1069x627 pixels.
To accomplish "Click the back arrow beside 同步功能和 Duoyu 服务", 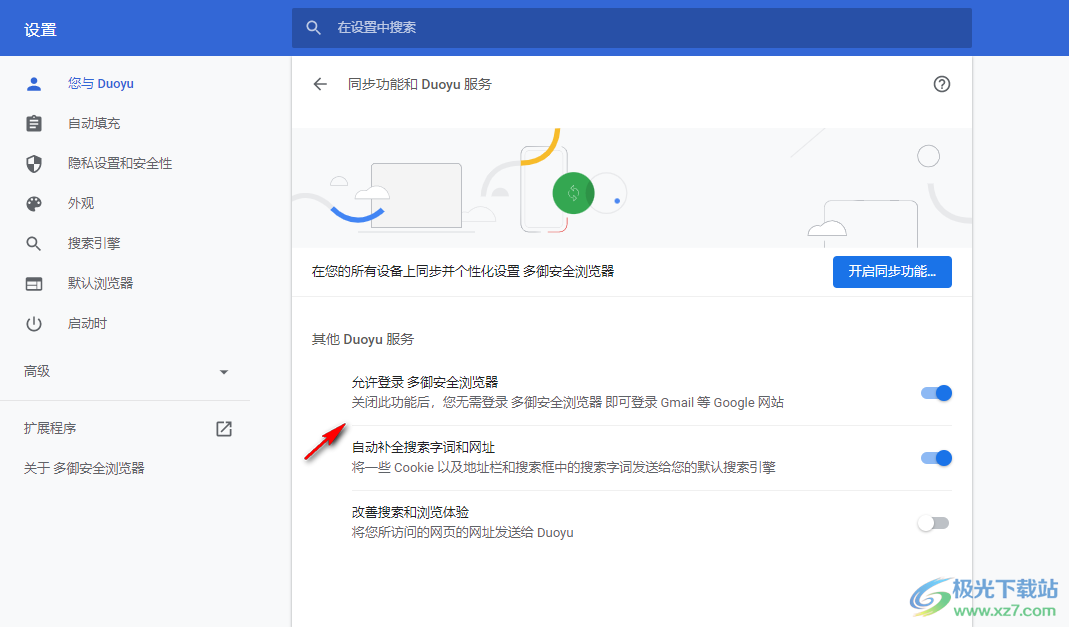I will [320, 84].
